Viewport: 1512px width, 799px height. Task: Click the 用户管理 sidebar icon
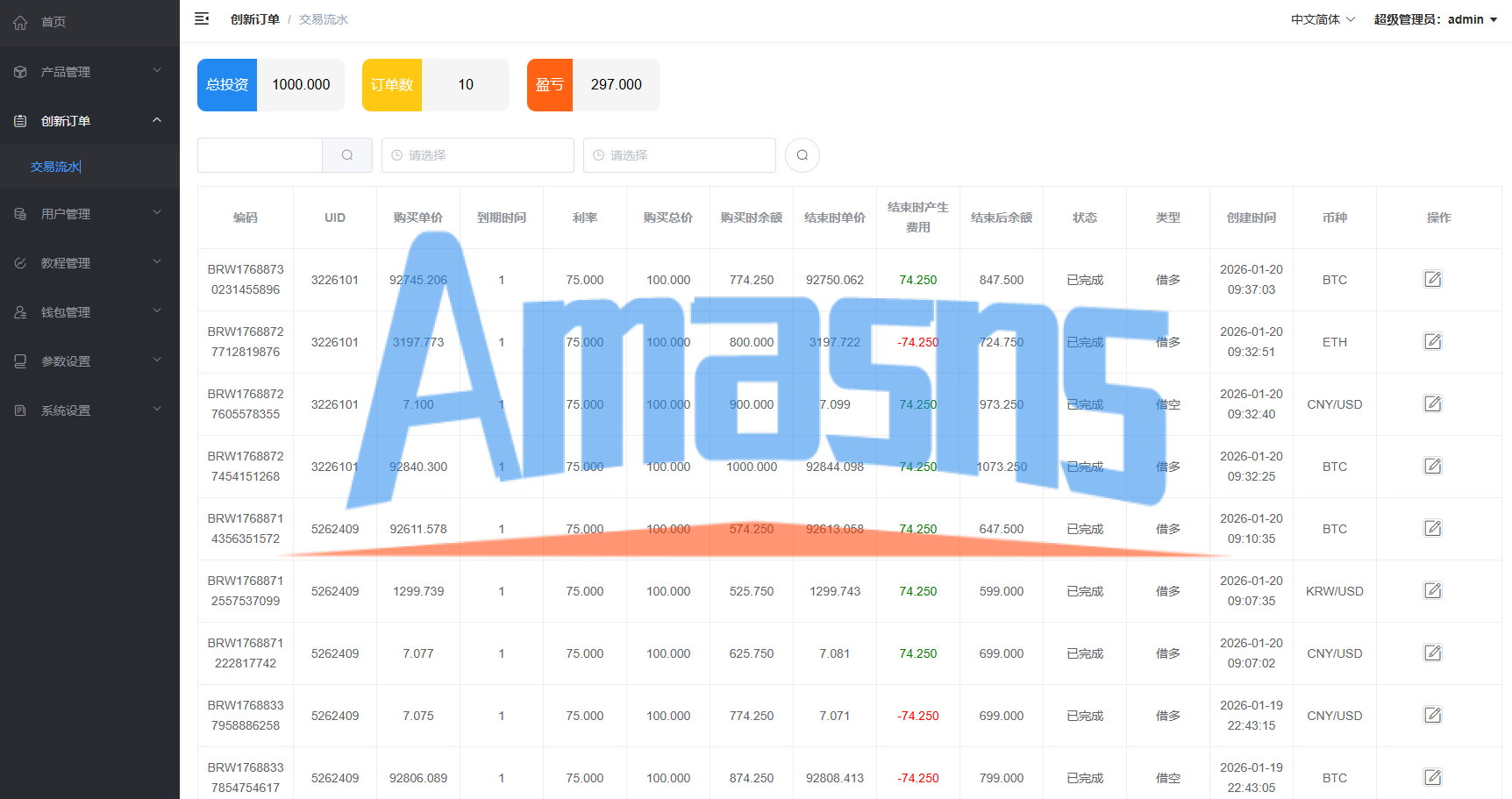point(20,214)
